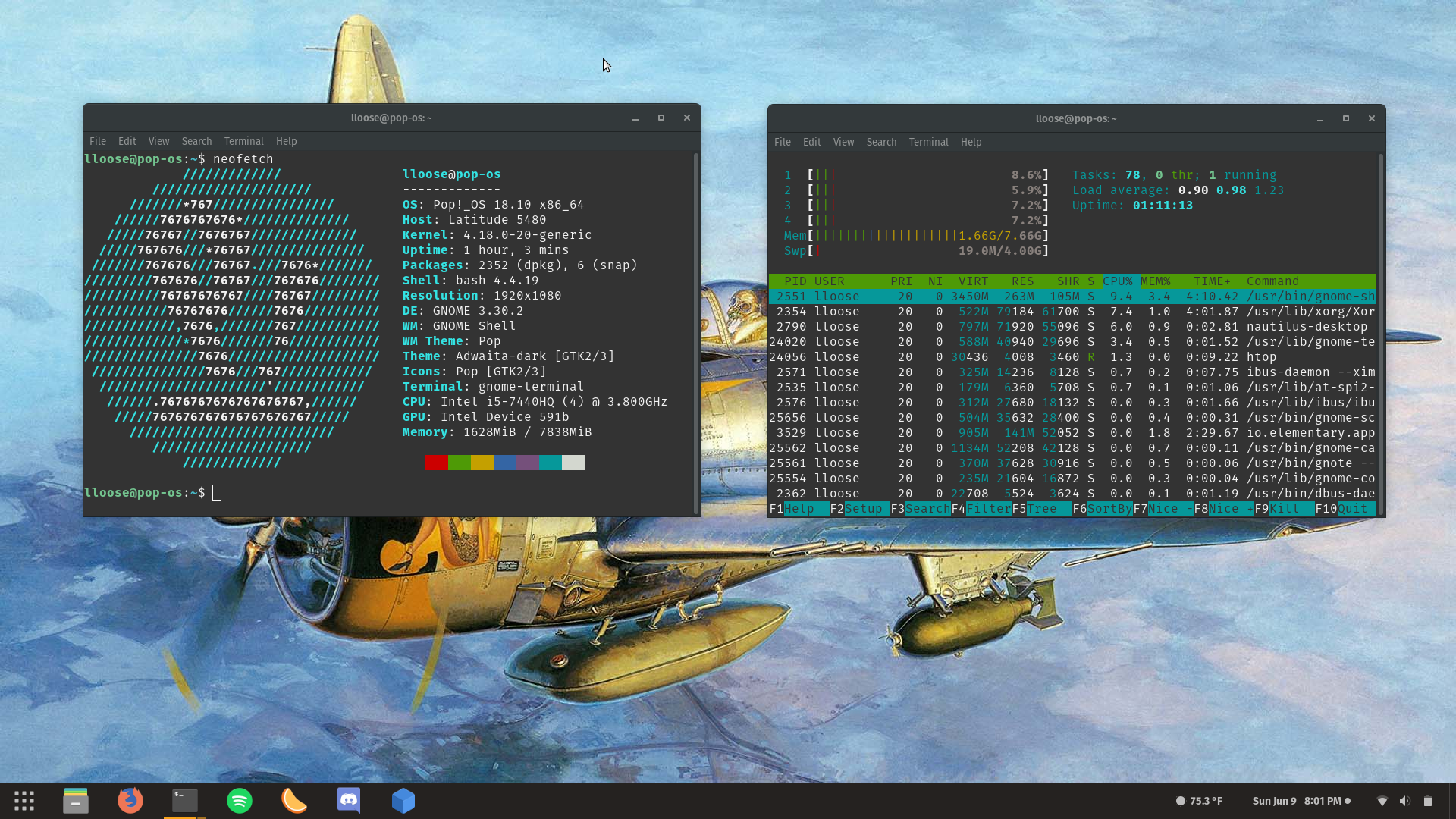The height and width of the screenshot is (819, 1456).
Task: Open Spotify from the dock
Action: click(240, 801)
